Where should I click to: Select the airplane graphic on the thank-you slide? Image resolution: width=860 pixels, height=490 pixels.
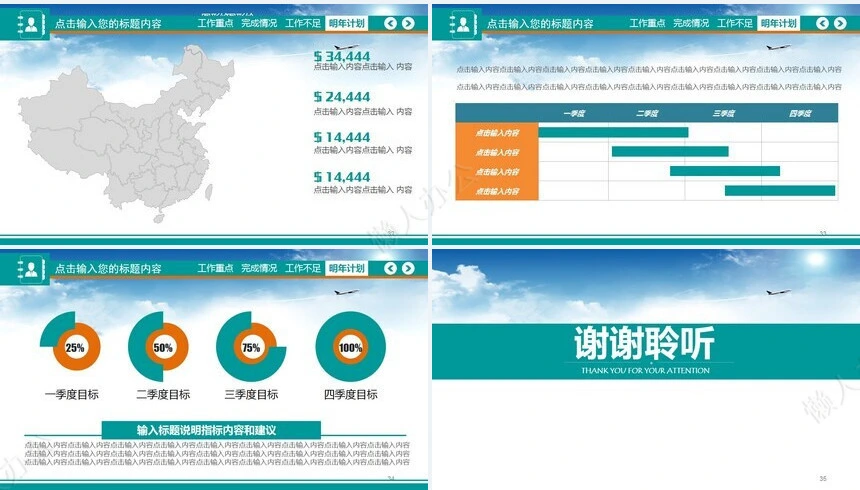[x=778, y=292]
